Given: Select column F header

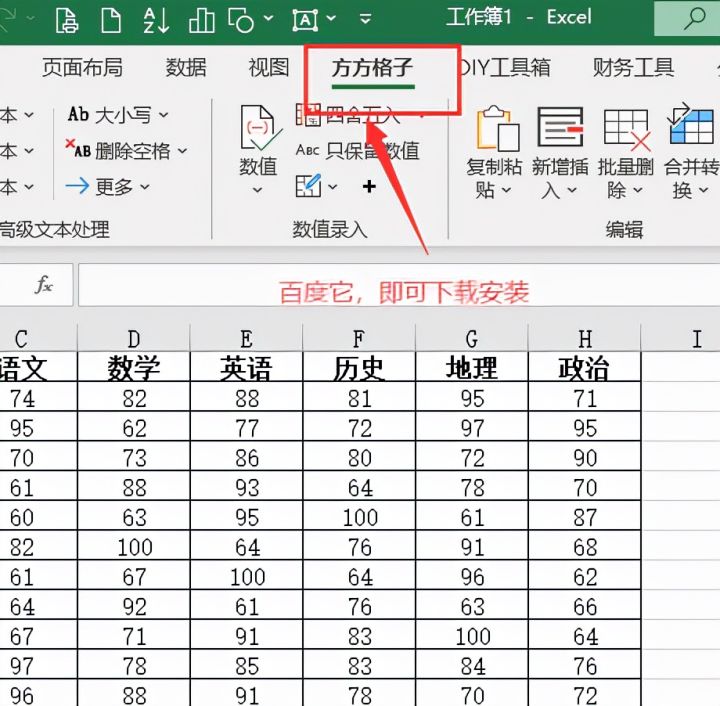Looking at the screenshot, I should [x=359, y=339].
